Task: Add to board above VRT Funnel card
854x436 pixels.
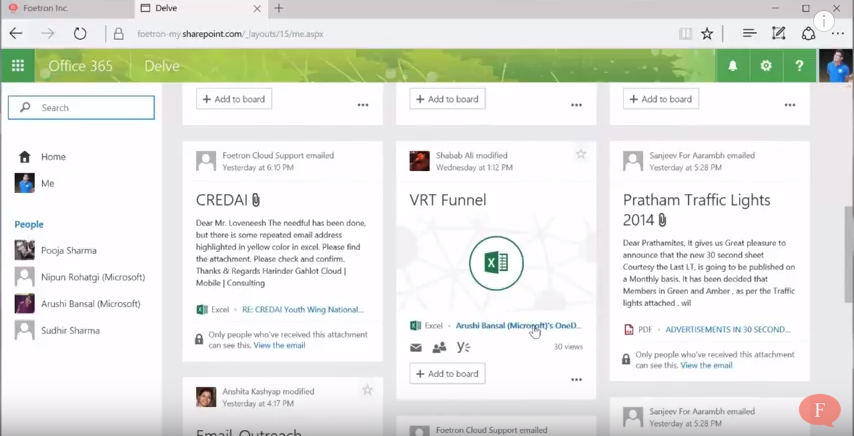Action: coord(447,99)
